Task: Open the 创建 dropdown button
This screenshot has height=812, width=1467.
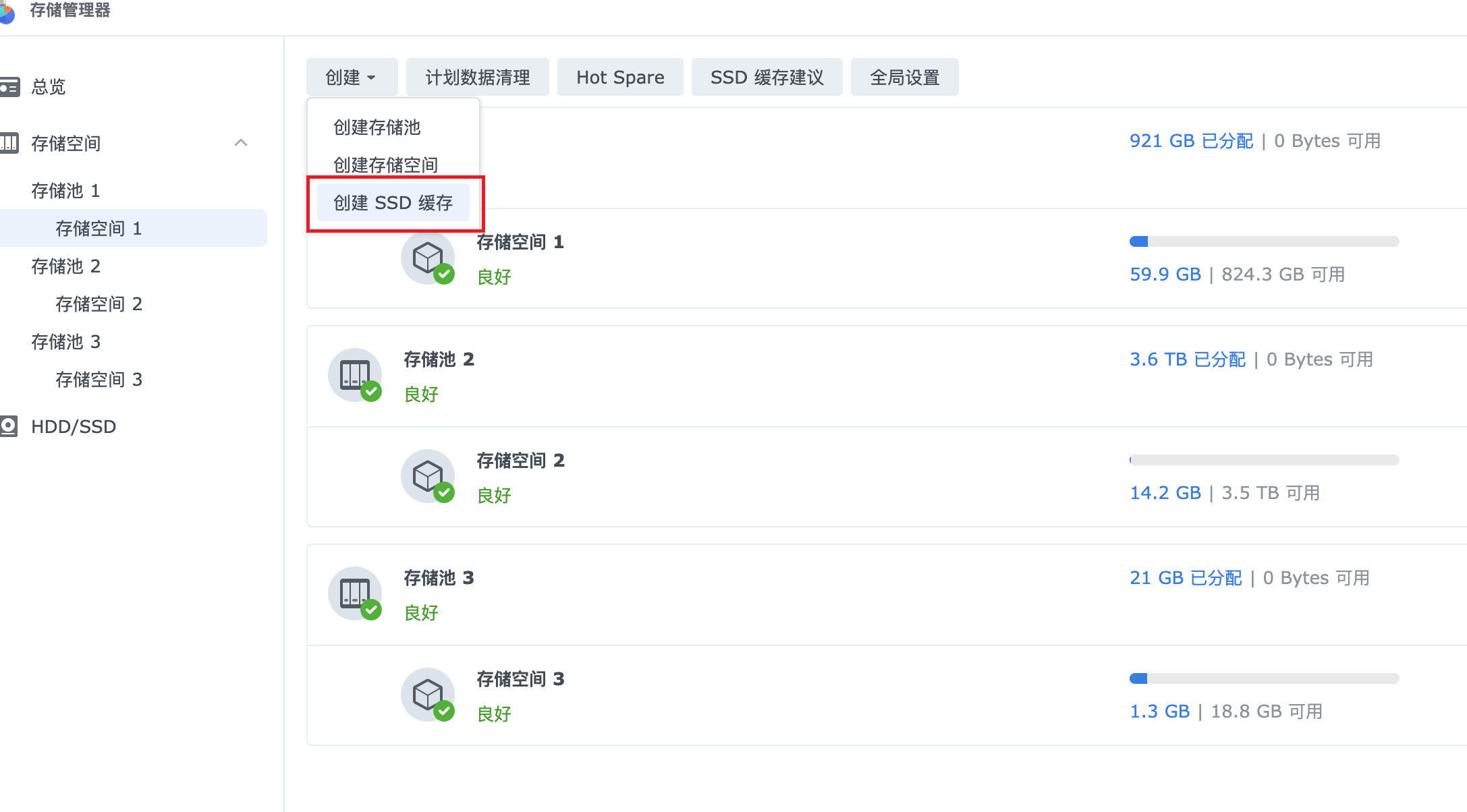Action: [352, 78]
